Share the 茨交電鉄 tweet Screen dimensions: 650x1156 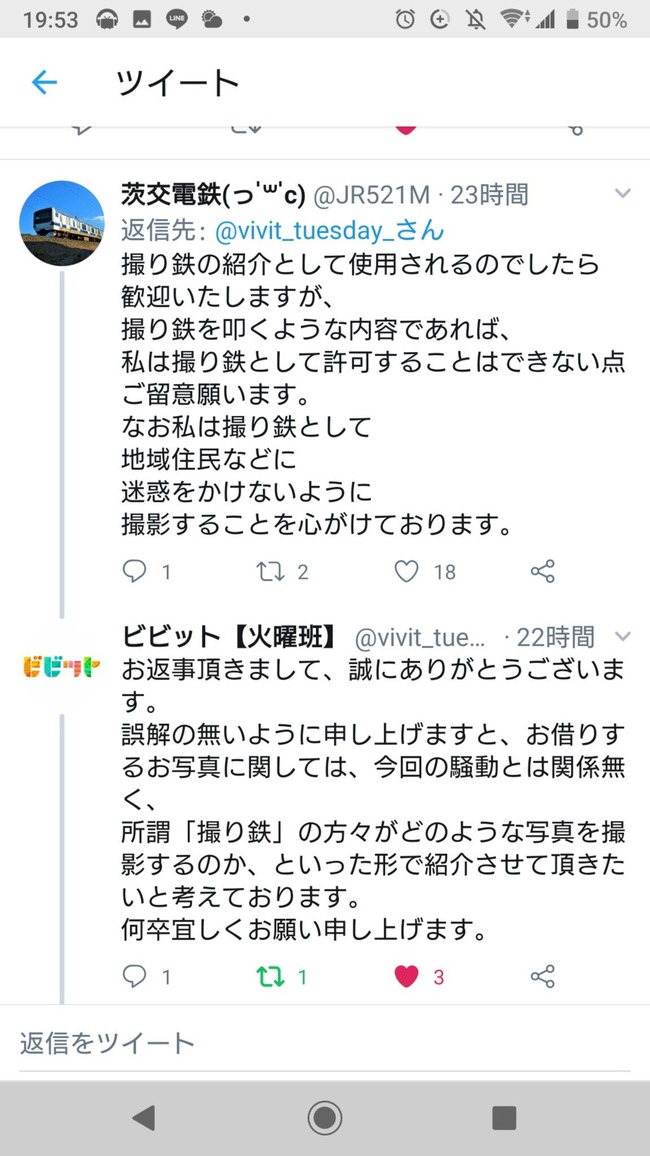542,571
